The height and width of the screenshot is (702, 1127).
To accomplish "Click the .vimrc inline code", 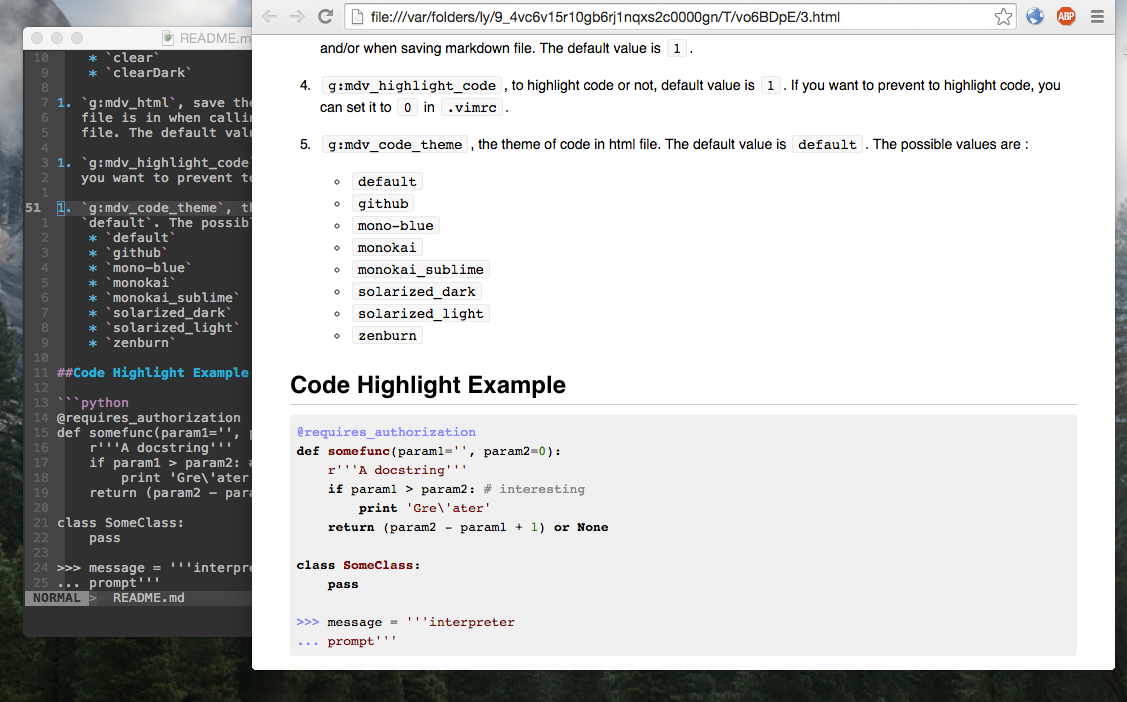I will coord(472,108).
